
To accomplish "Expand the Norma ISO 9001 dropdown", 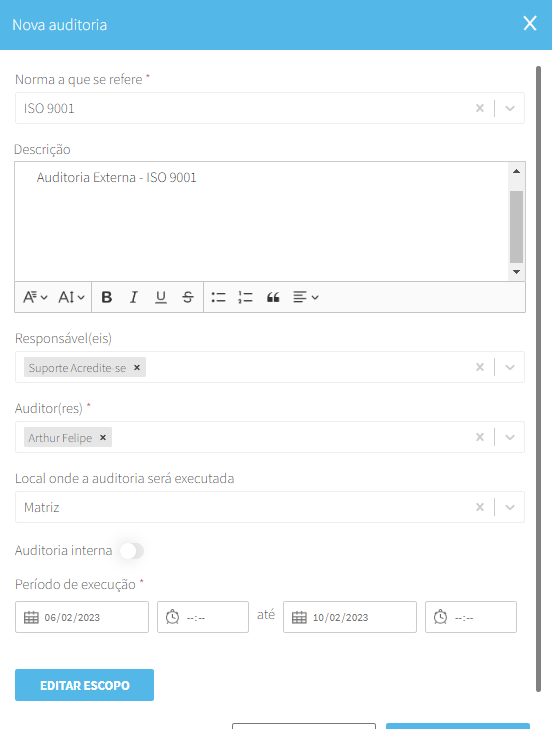I will 510,108.
